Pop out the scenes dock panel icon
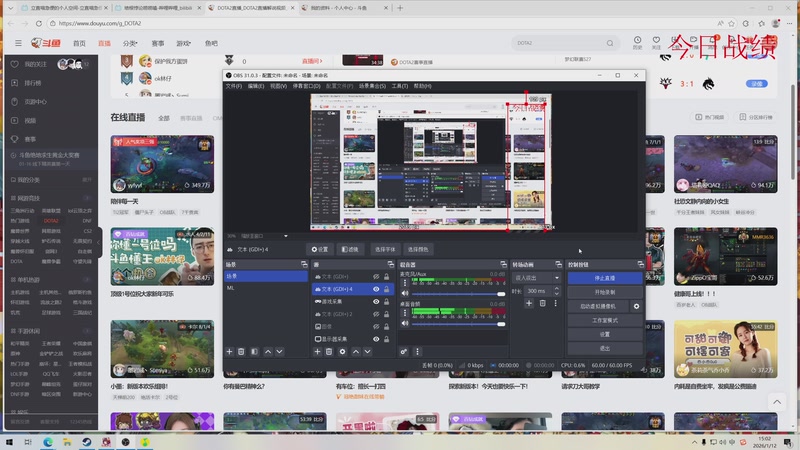Screen dimensions: 800x450 pyautogui.click(x=304, y=264)
